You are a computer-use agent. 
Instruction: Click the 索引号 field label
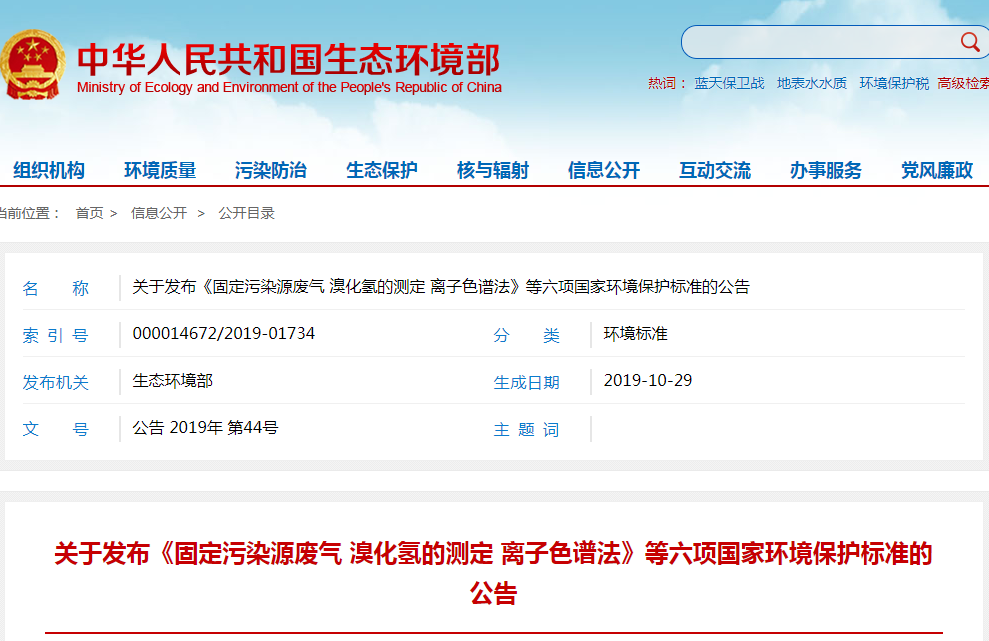56,336
